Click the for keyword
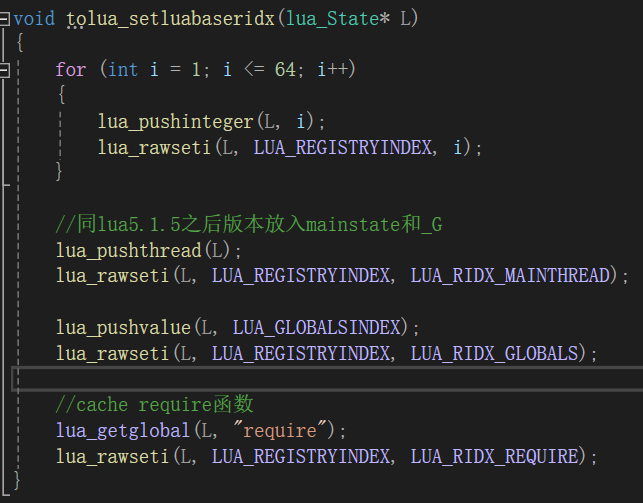643x503 pixels. (x=71, y=69)
